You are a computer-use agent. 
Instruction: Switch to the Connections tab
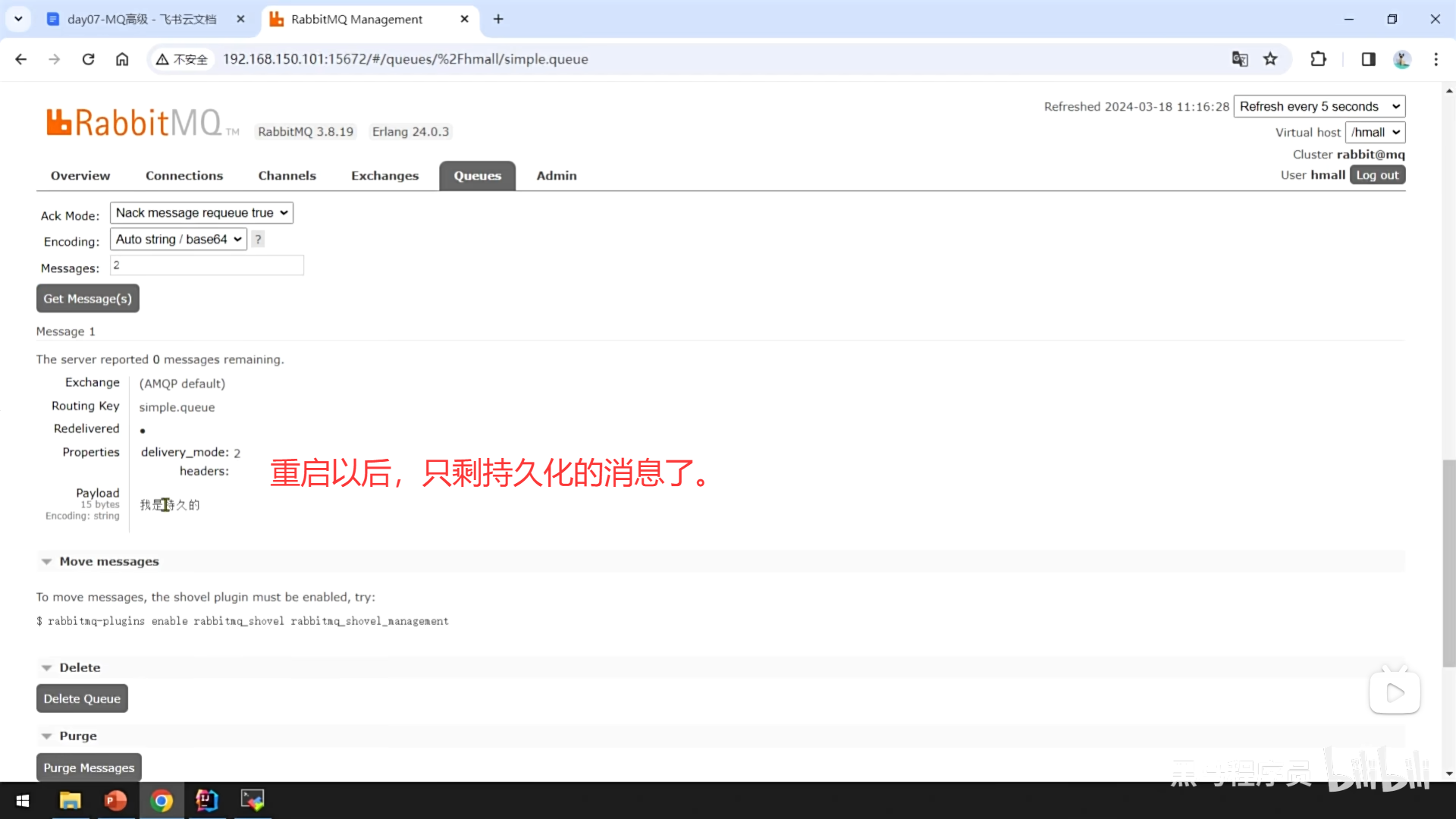184,176
